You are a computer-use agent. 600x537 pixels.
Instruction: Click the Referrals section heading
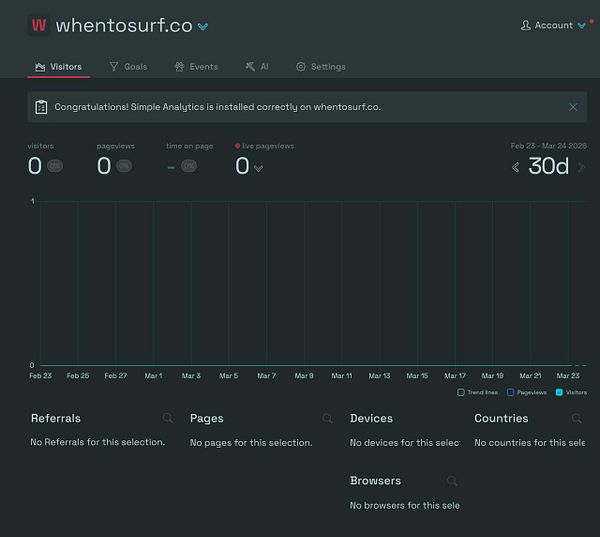(56, 418)
